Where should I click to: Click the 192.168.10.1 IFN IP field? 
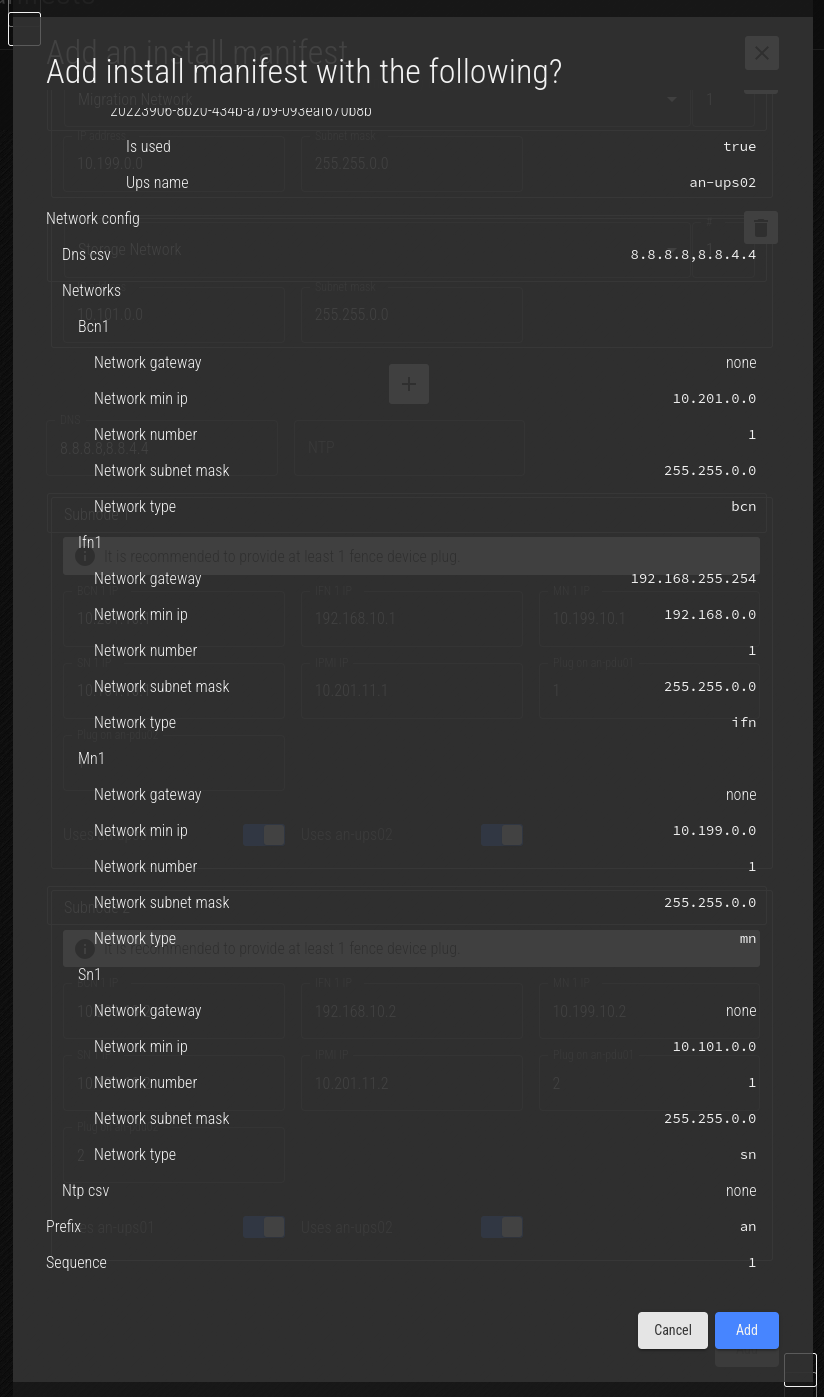coord(412,619)
